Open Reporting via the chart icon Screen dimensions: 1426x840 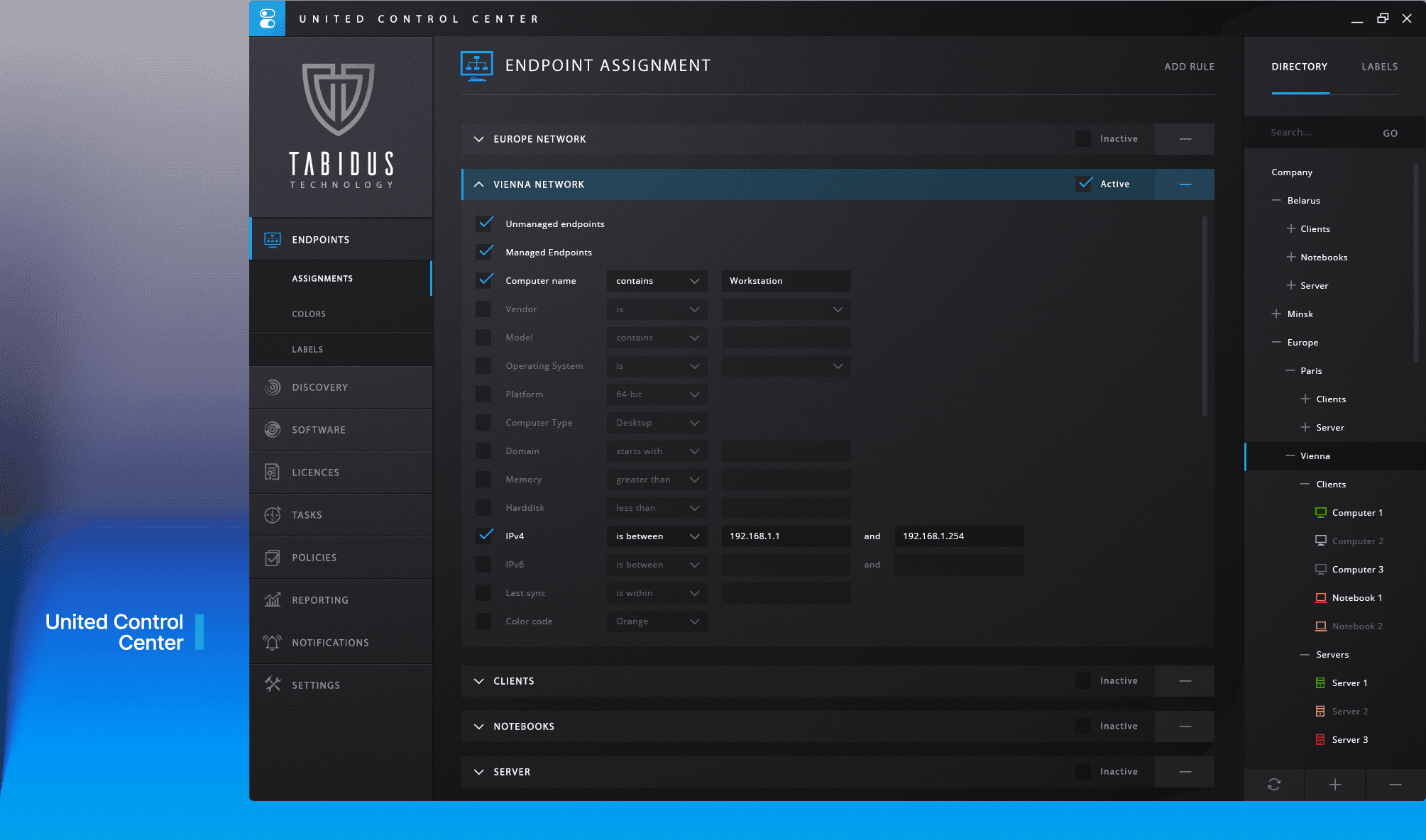pos(273,600)
